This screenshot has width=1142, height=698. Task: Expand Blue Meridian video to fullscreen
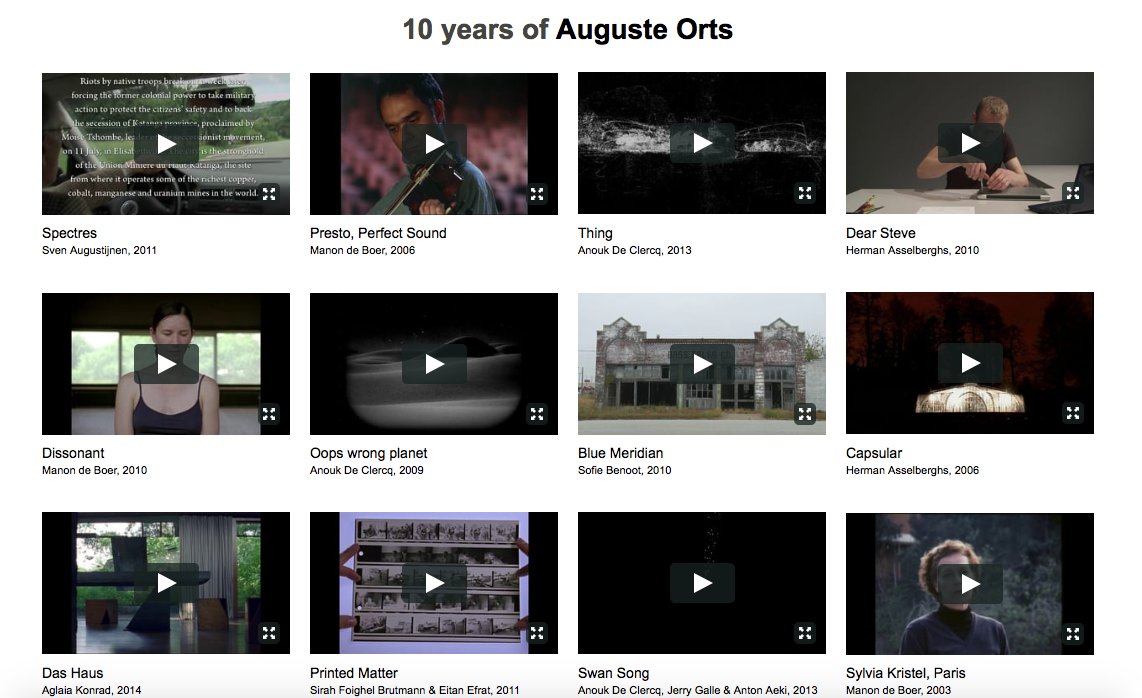coord(805,414)
